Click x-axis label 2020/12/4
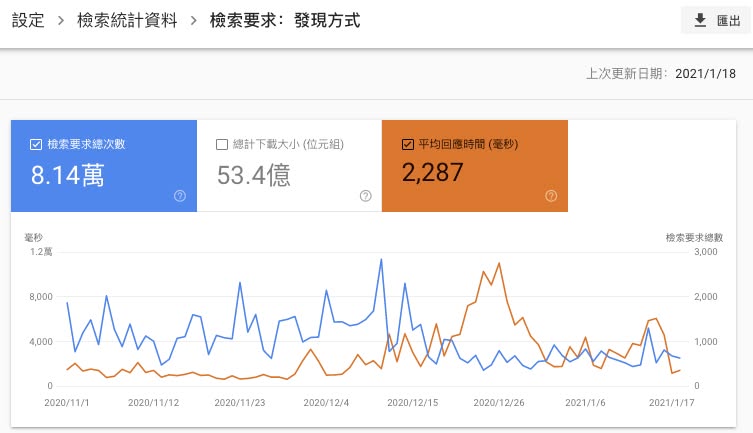The image size is (753, 433). 326,402
